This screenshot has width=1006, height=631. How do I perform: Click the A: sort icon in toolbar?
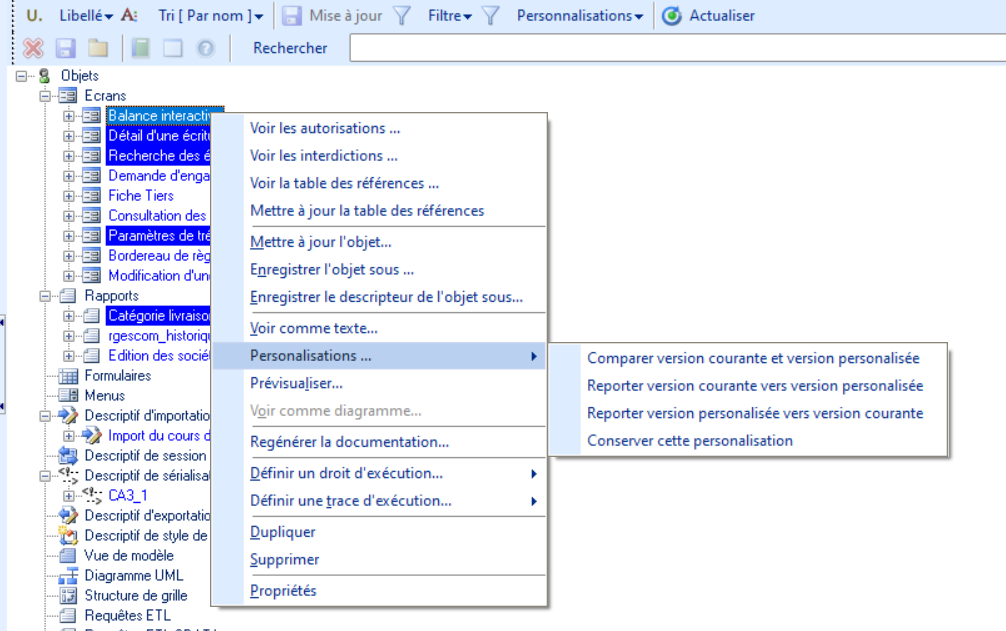pos(129,15)
